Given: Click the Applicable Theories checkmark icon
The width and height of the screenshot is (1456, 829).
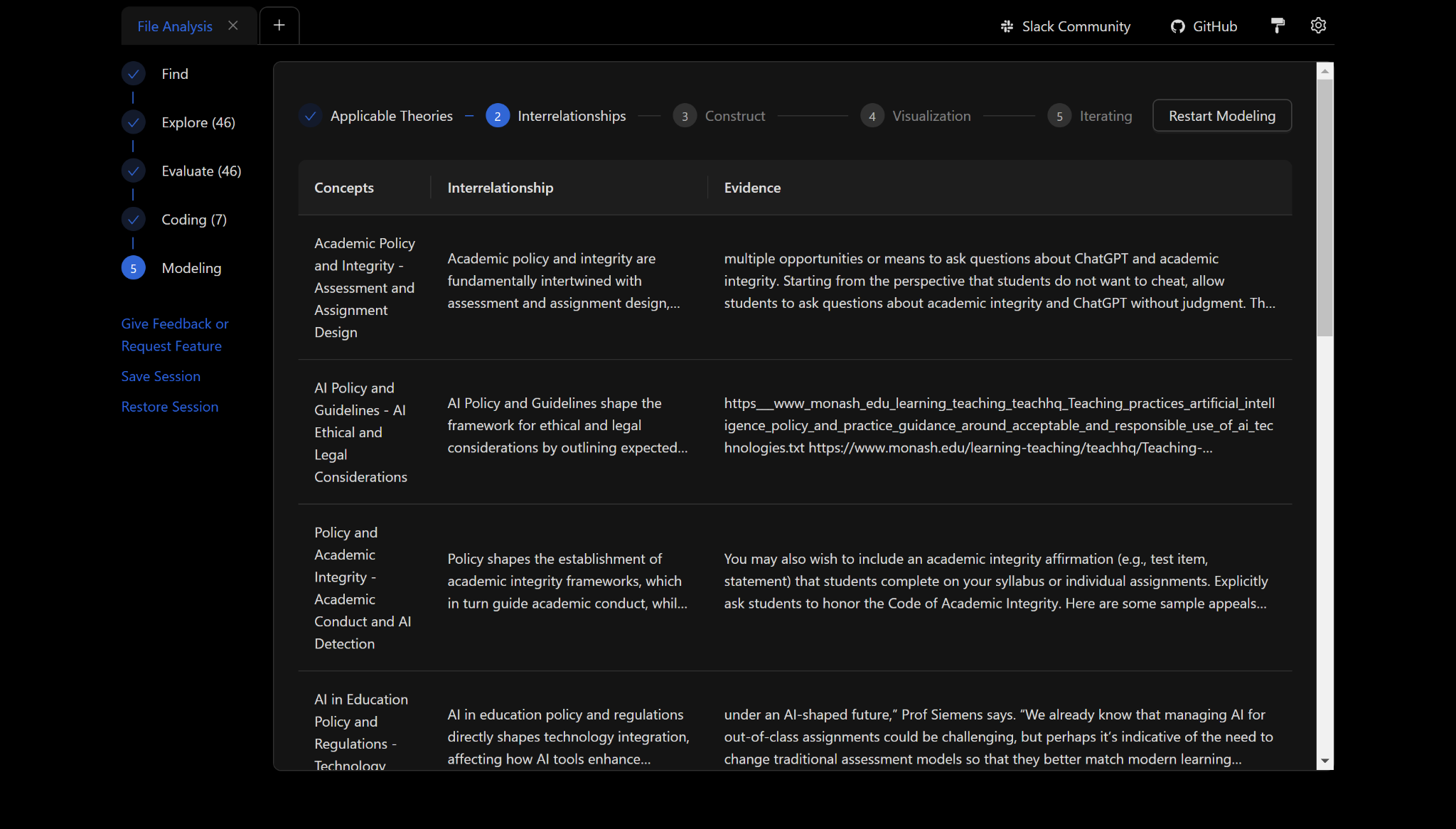Looking at the screenshot, I should 310,116.
